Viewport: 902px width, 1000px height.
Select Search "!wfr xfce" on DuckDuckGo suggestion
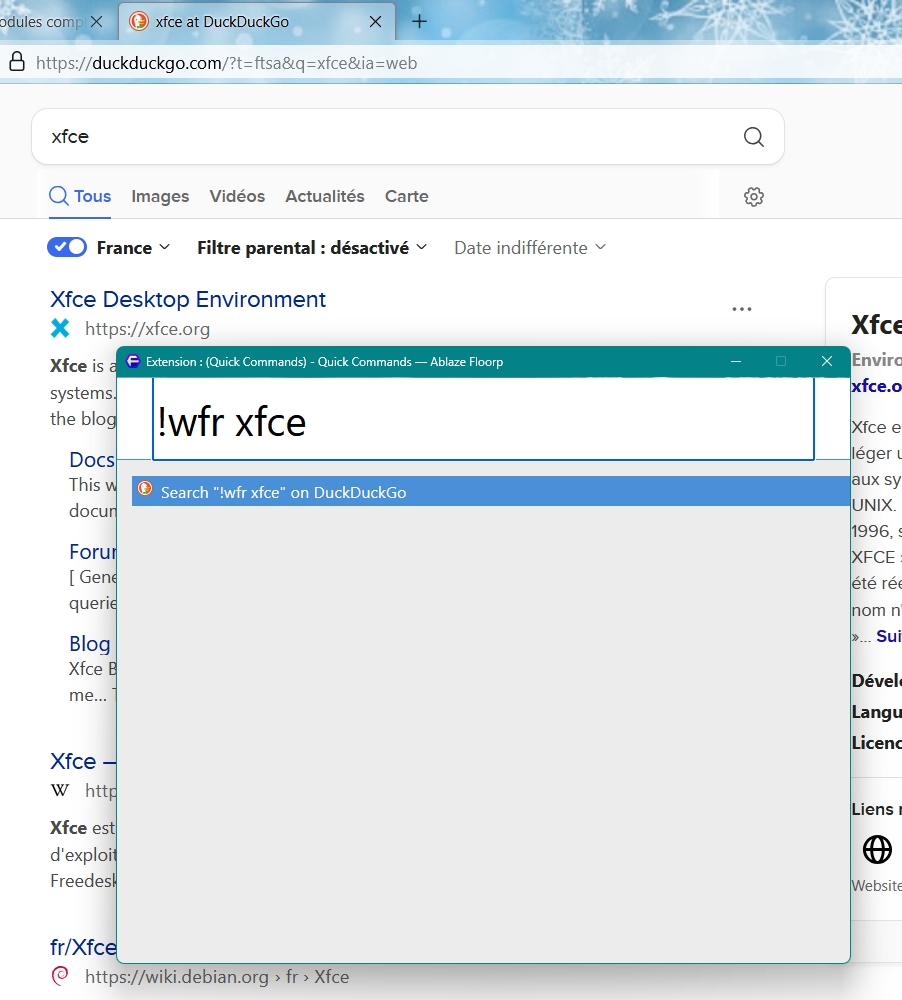tap(284, 492)
